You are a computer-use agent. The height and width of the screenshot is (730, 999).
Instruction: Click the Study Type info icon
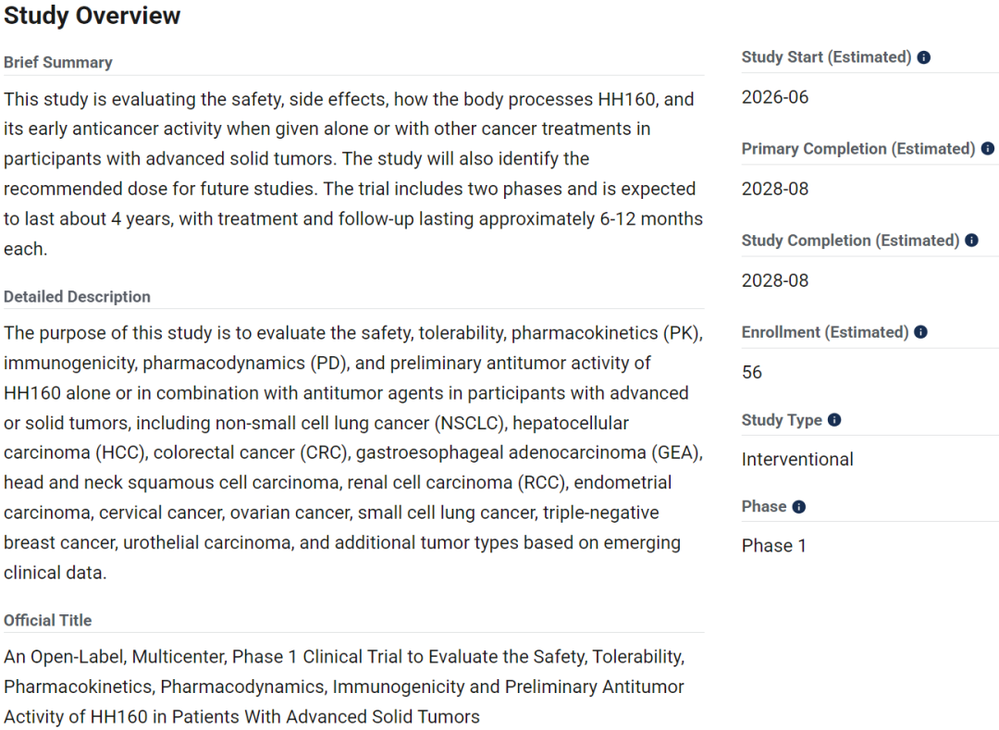pyautogui.click(x=834, y=420)
